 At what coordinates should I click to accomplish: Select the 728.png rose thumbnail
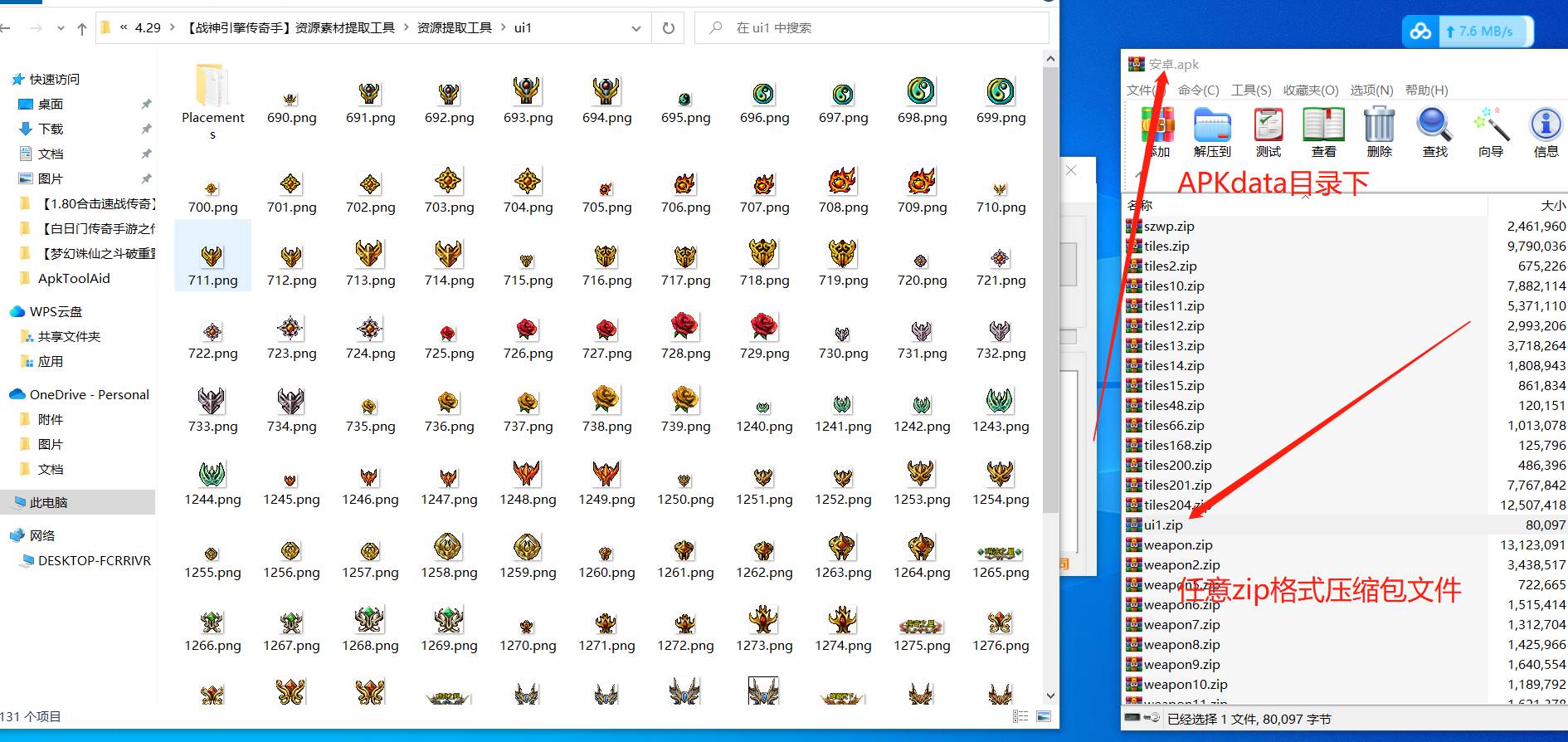coord(685,327)
